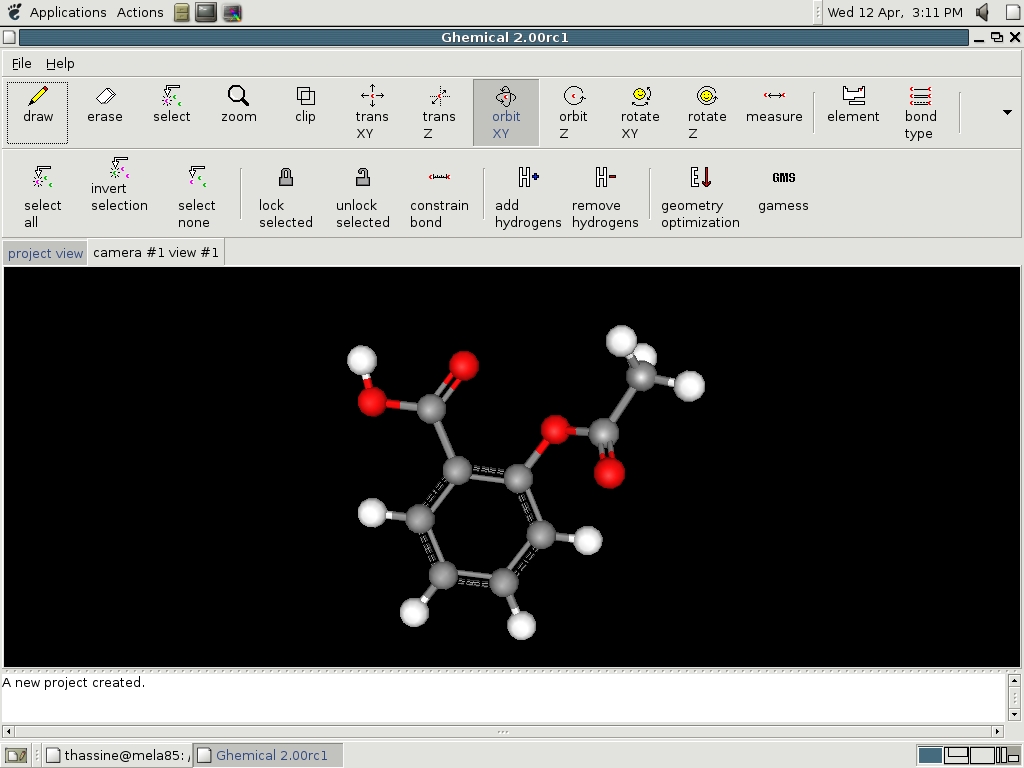Screen dimensions: 1024x768
Task: Switch to the trans XY tool
Action: 372,112
